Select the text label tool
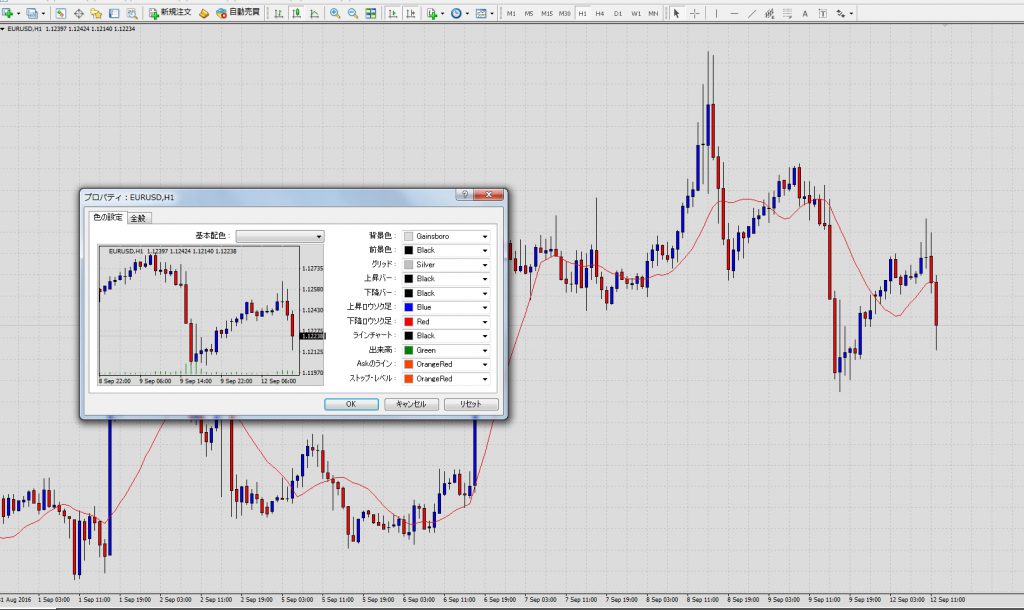 coord(822,13)
